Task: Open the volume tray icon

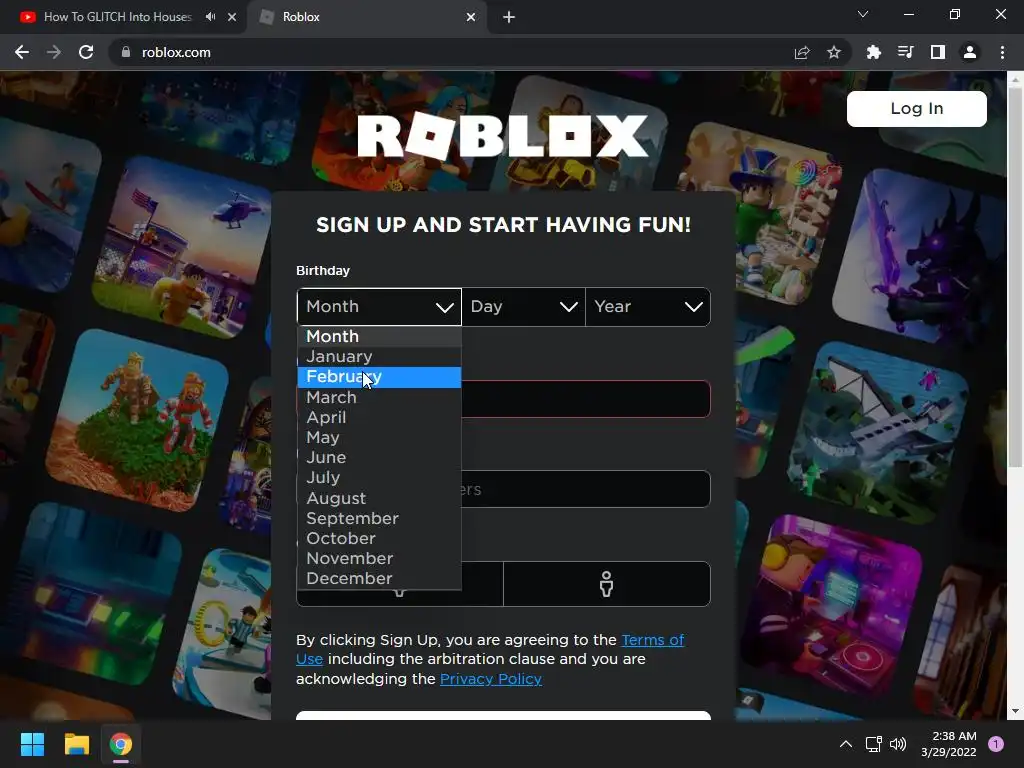Action: [898, 744]
